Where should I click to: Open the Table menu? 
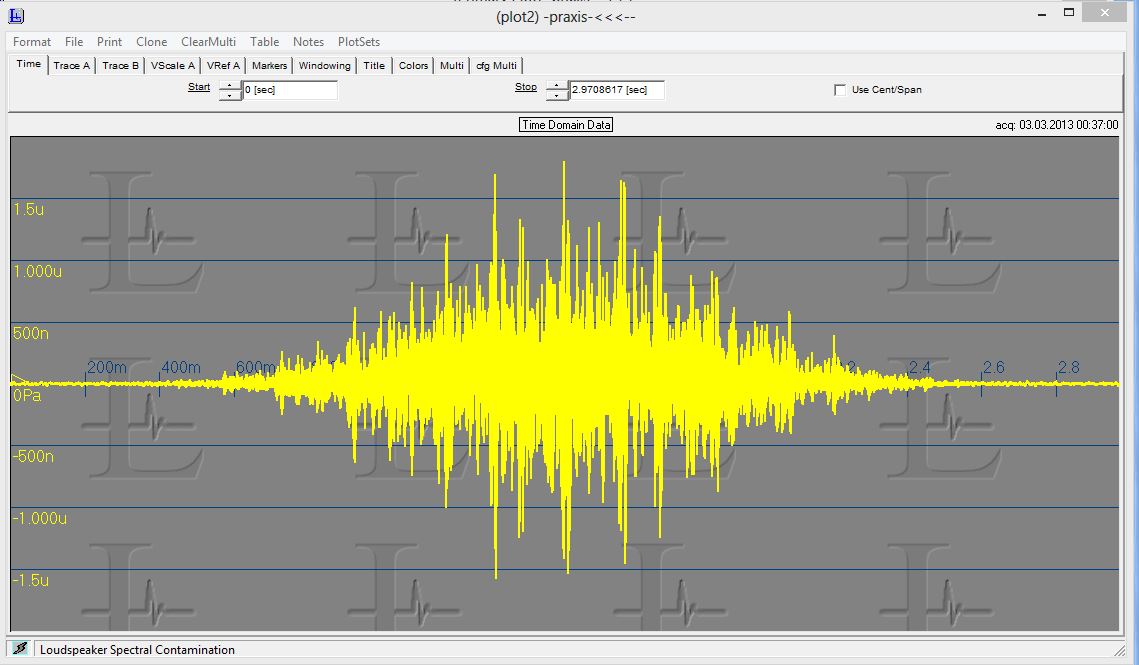264,42
